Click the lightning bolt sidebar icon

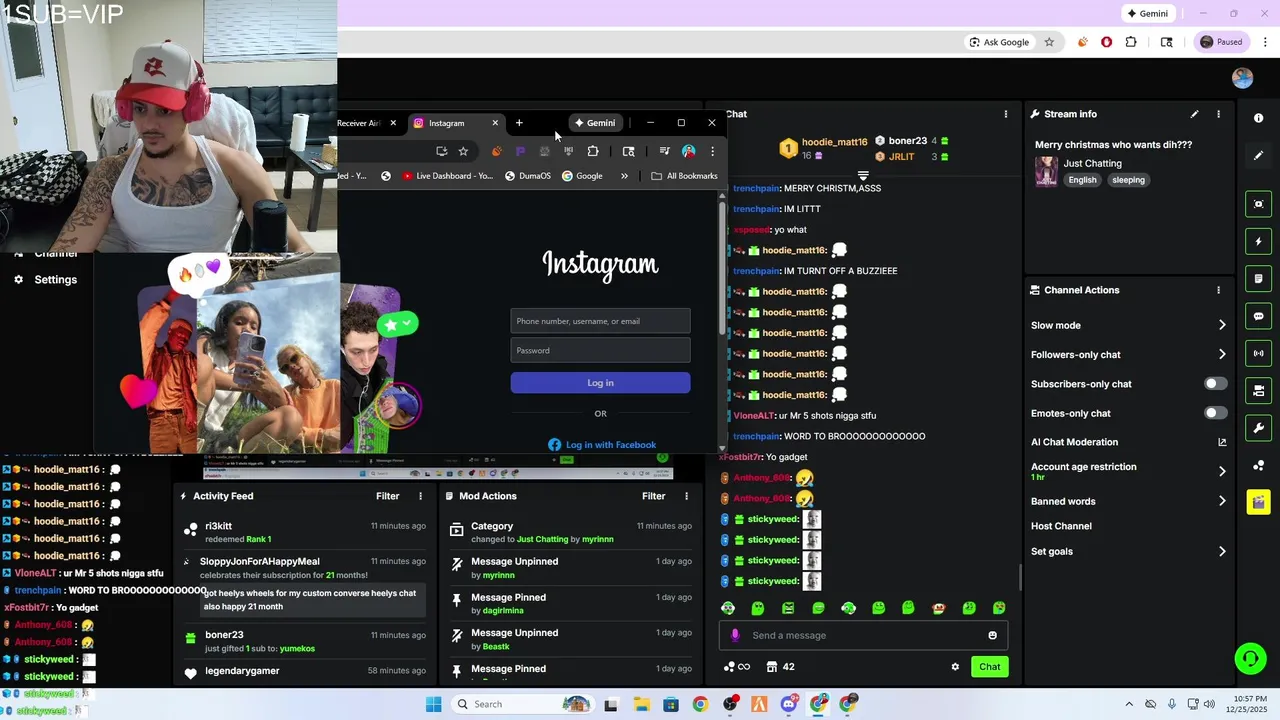1258,241
